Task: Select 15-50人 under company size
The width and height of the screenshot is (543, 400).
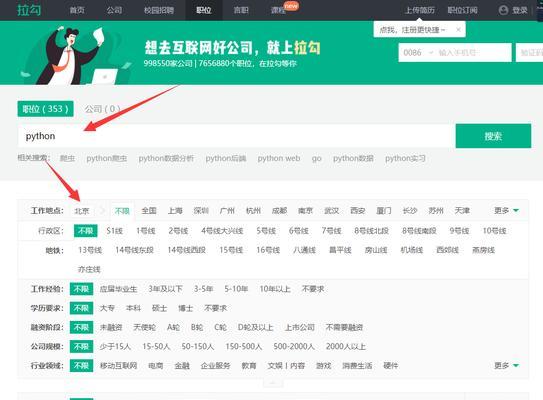Action: 156,346
